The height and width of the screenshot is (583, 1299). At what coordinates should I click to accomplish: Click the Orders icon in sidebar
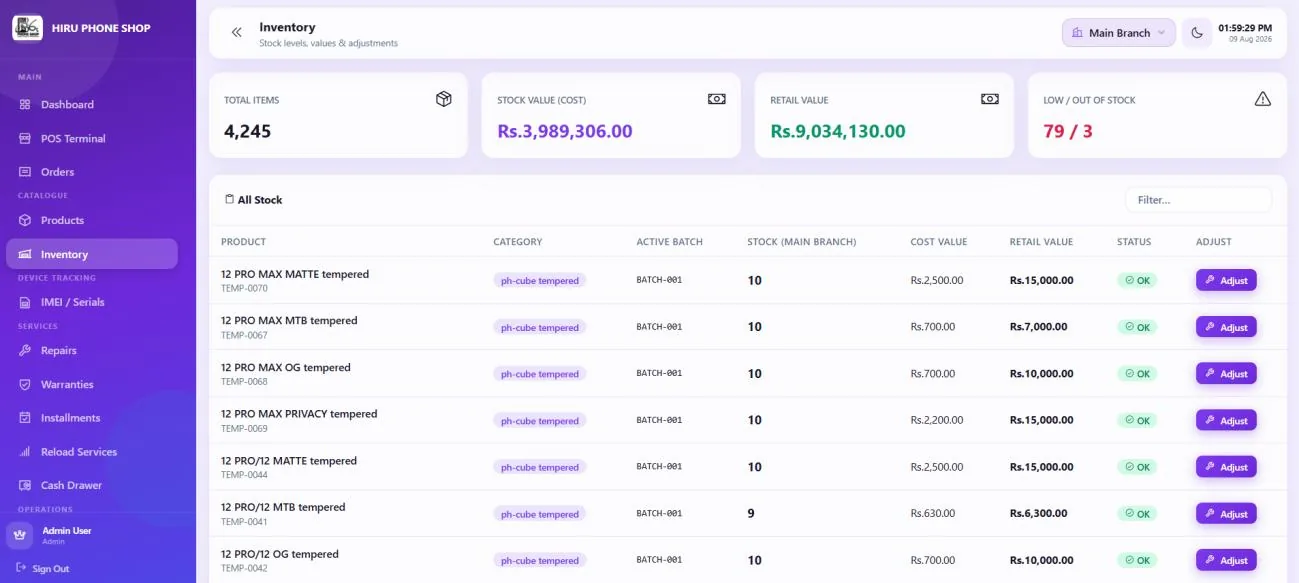(x=25, y=172)
